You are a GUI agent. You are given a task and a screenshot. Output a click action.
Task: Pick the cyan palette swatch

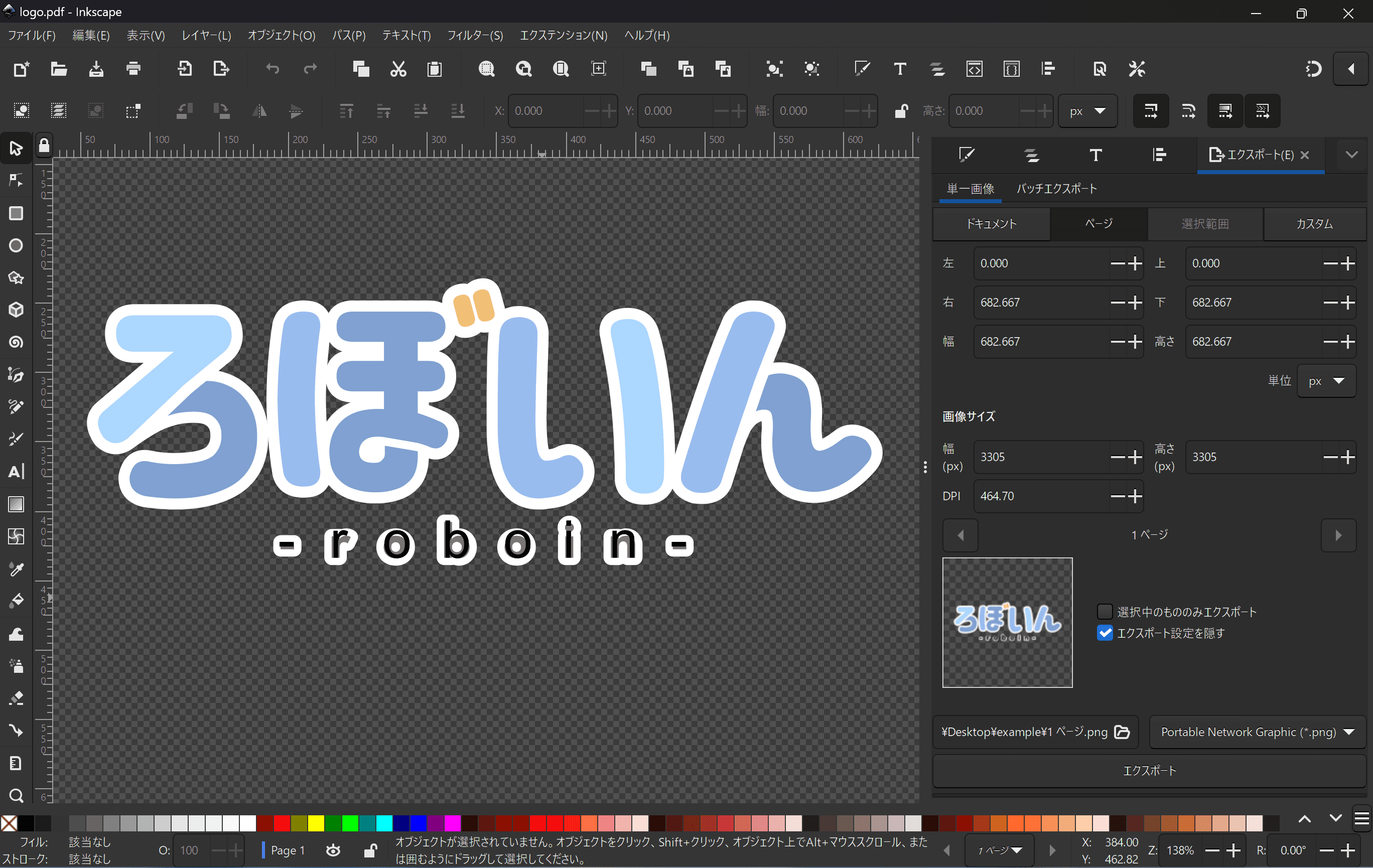(x=384, y=822)
